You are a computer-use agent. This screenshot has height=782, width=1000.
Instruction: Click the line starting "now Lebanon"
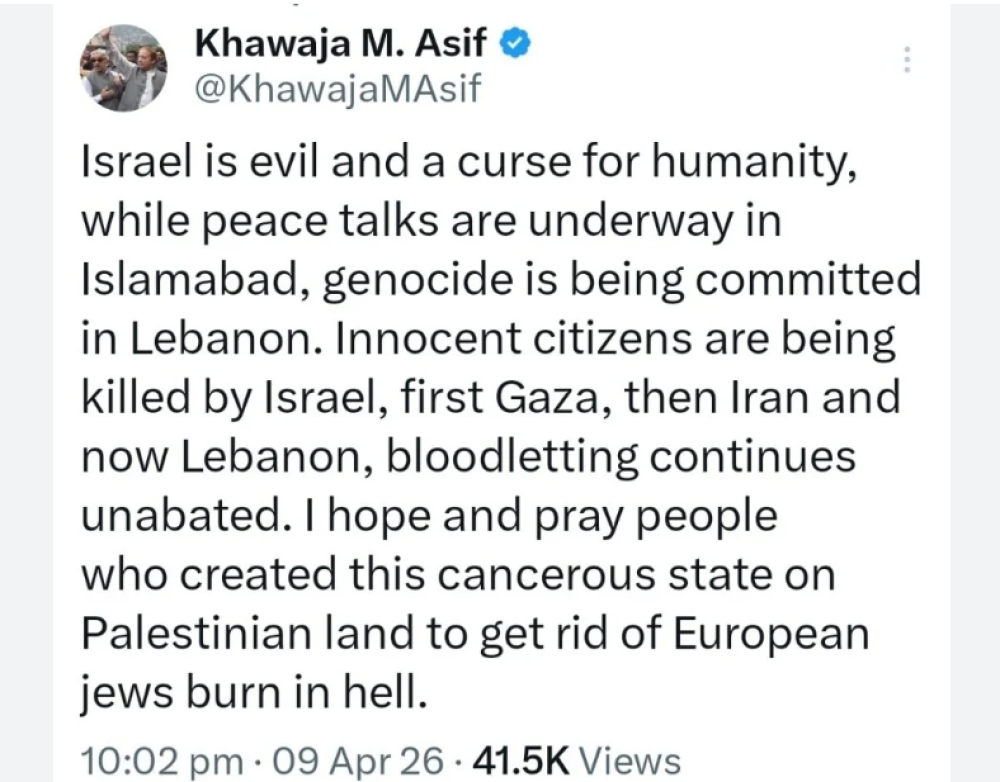(x=467, y=458)
